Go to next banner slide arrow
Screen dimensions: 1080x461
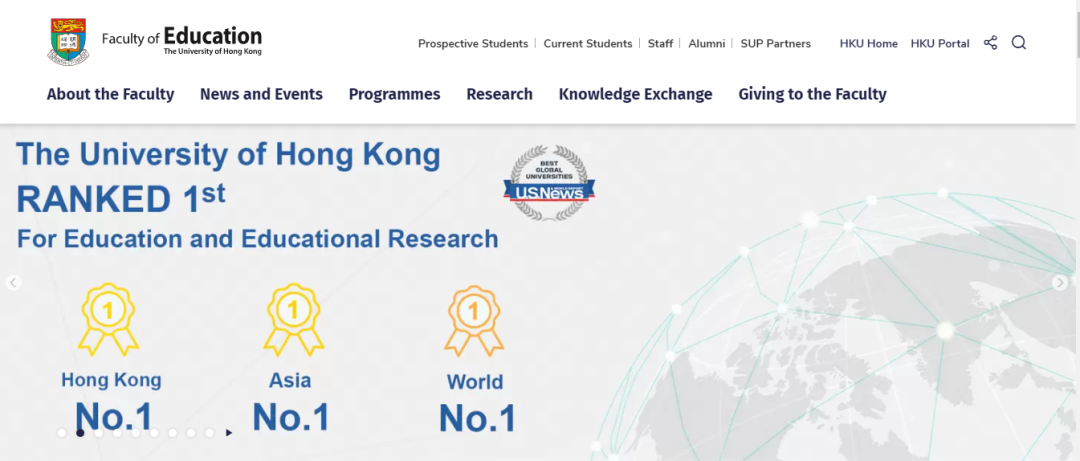point(1060,283)
